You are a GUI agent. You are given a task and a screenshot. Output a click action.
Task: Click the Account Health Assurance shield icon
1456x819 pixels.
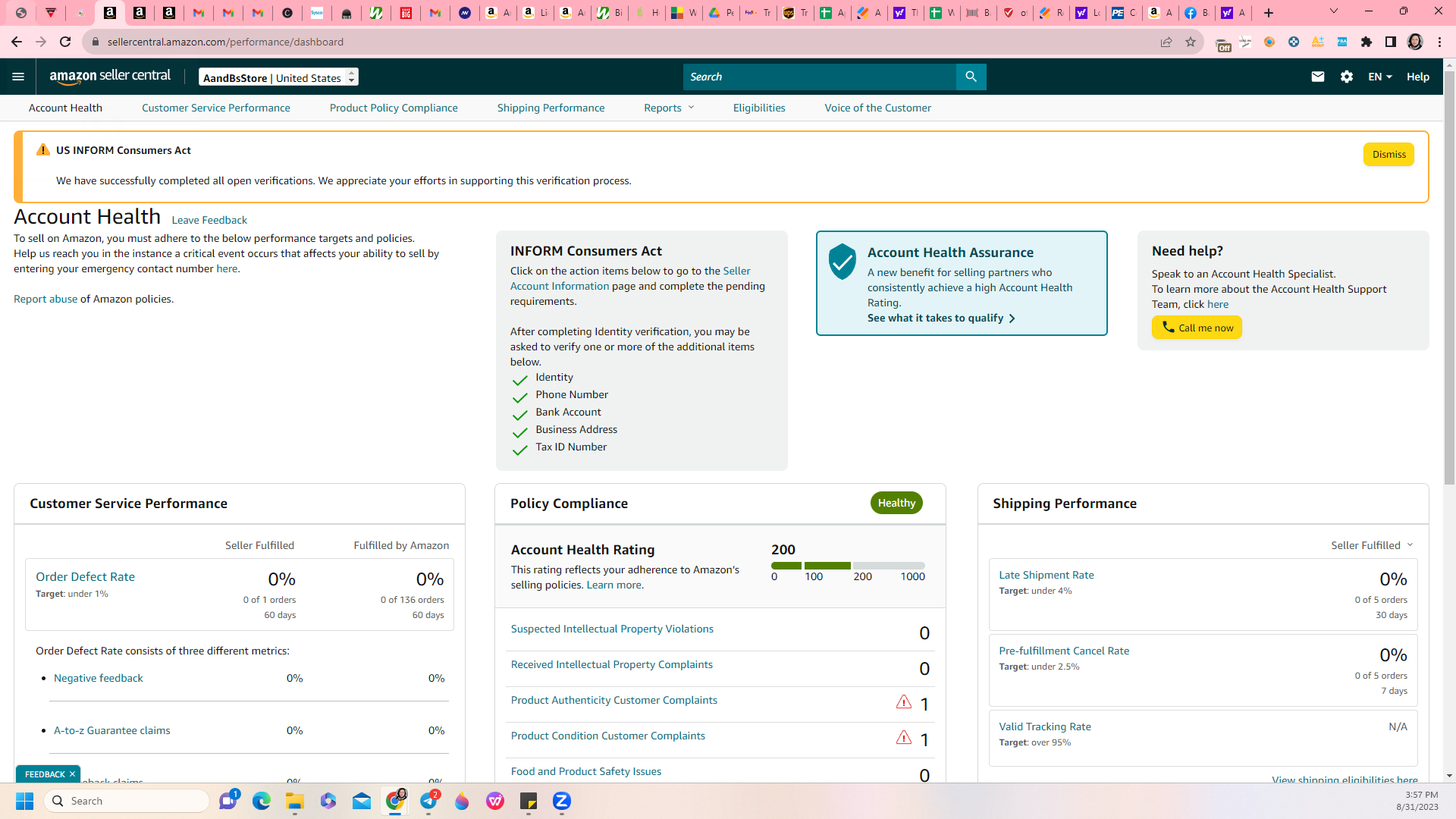point(842,262)
